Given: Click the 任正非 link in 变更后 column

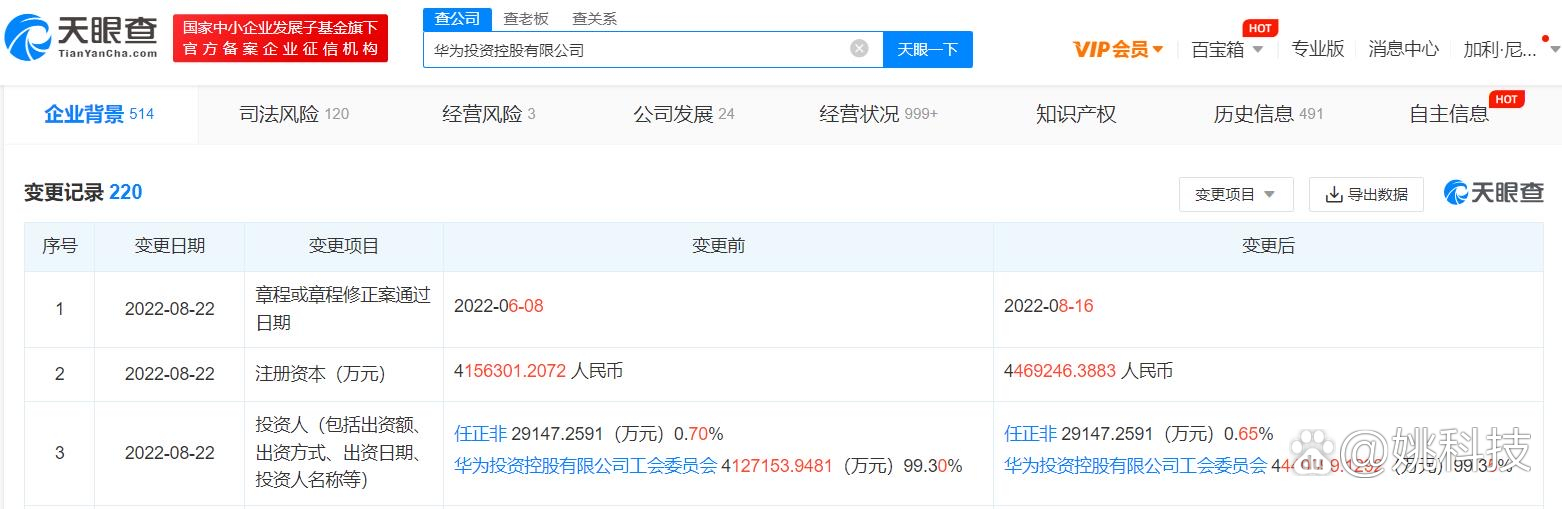Looking at the screenshot, I should [1030, 434].
